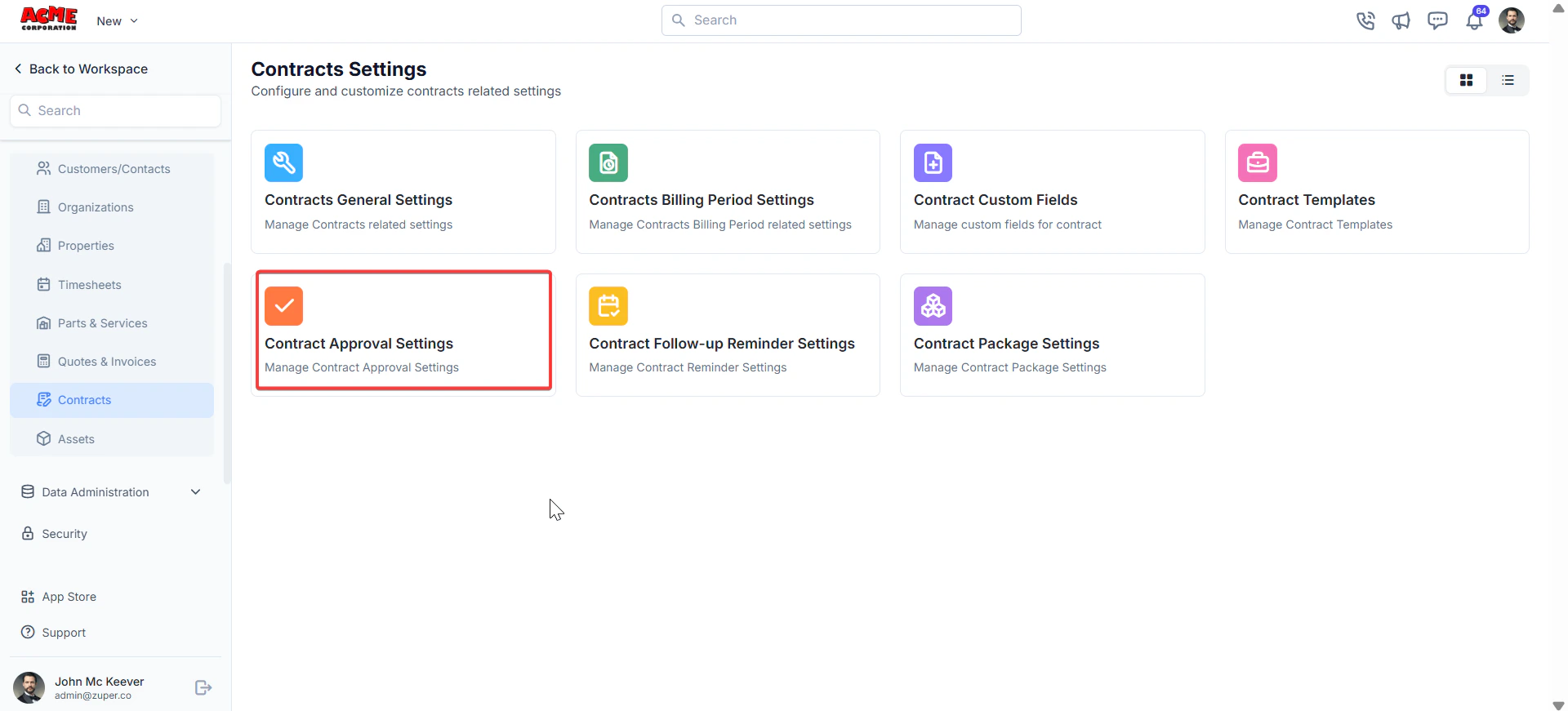Open the Security section
The width and height of the screenshot is (1568, 711).
click(112, 534)
